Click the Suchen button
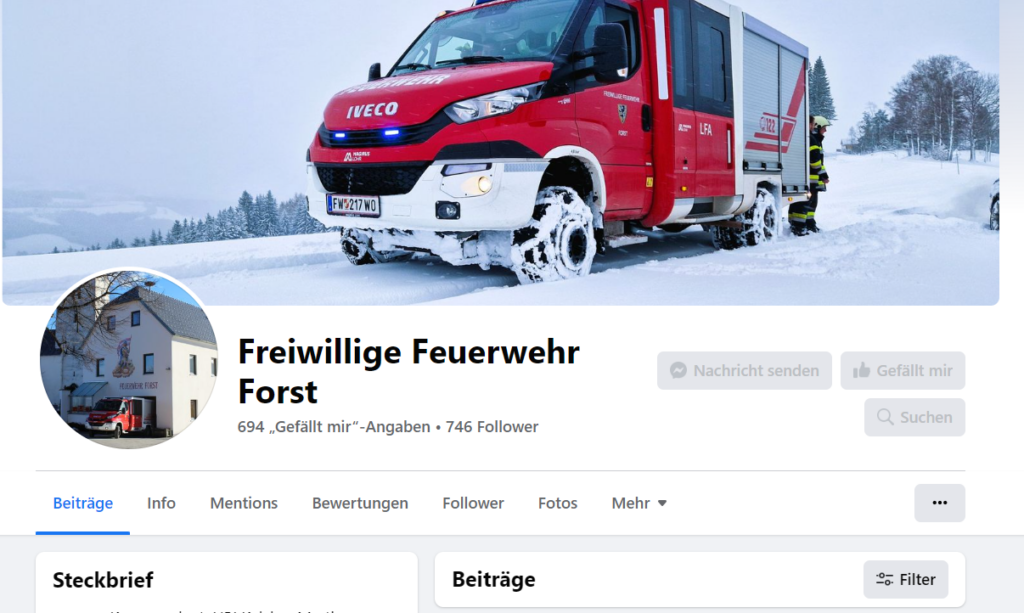 tap(914, 417)
